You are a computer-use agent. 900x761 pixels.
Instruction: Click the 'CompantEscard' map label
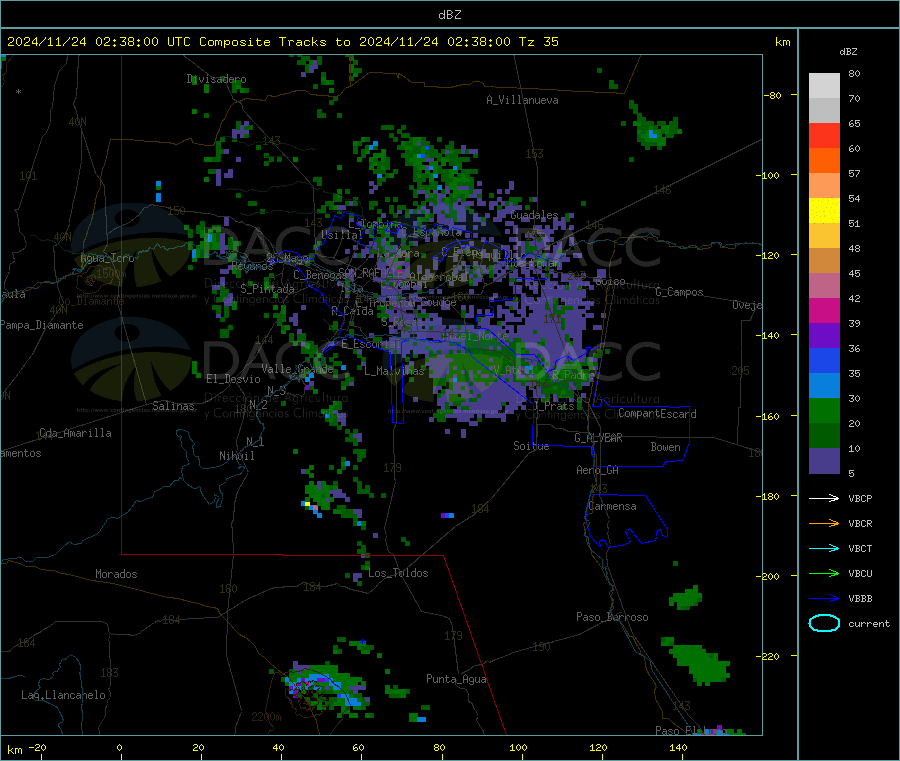657,414
